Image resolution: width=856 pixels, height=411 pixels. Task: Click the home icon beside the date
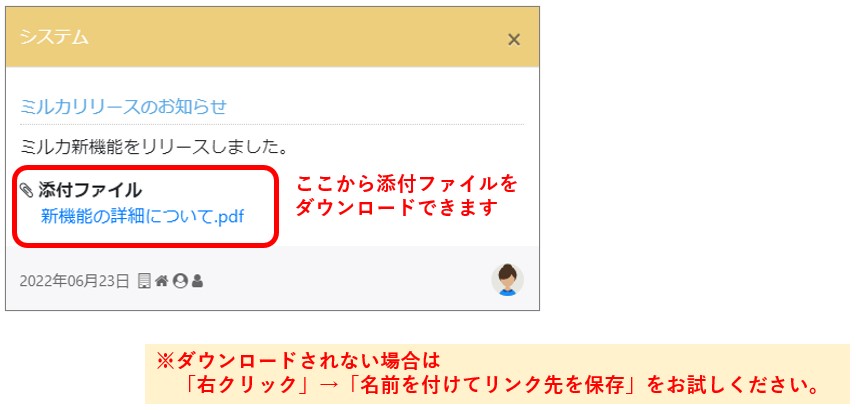161,281
